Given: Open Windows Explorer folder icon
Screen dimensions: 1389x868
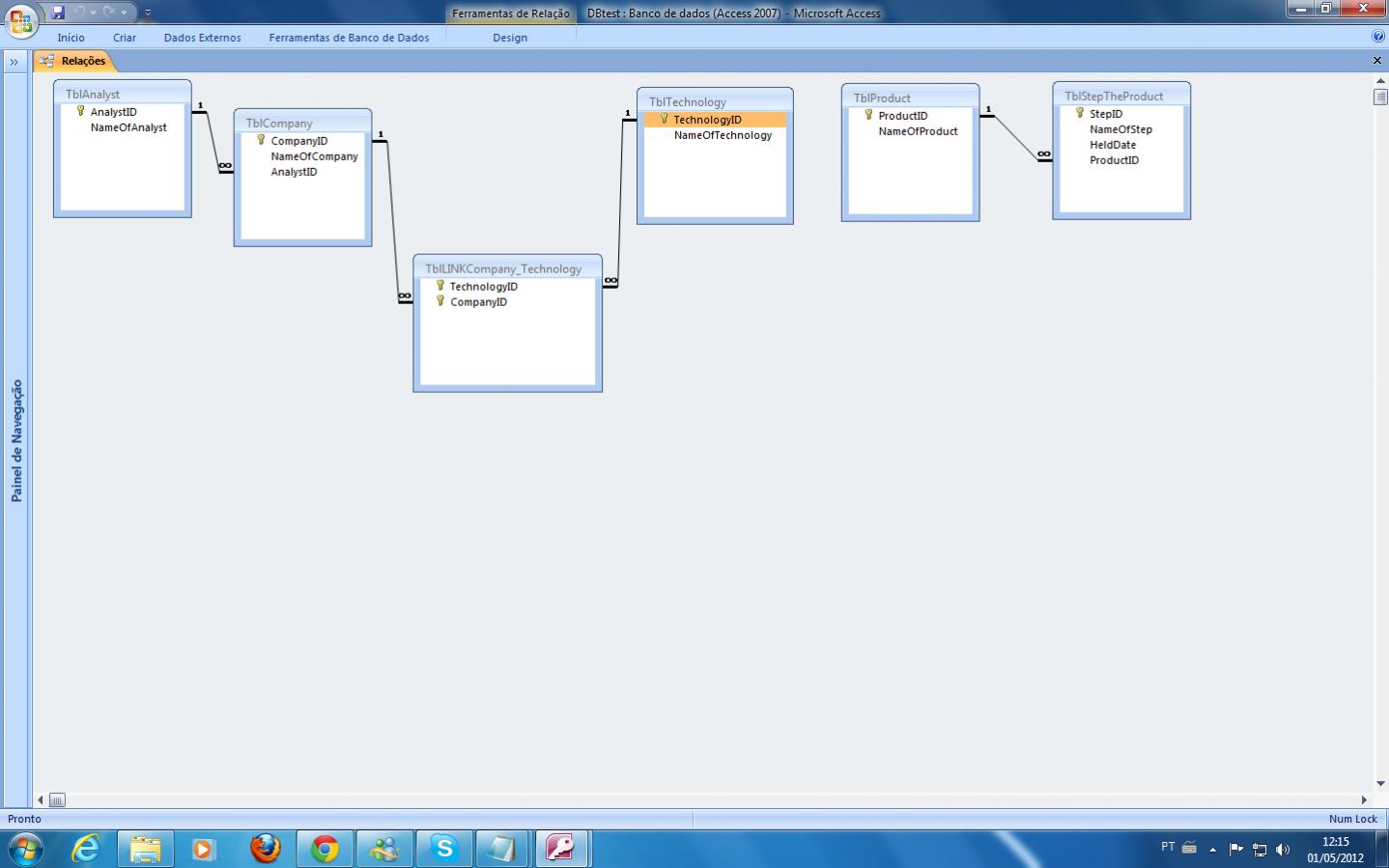Looking at the screenshot, I should click(x=145, y=849).
